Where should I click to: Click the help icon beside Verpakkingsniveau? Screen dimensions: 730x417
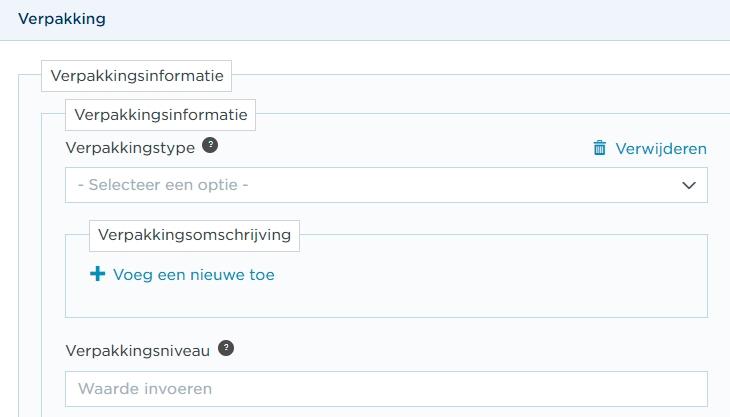227,348
